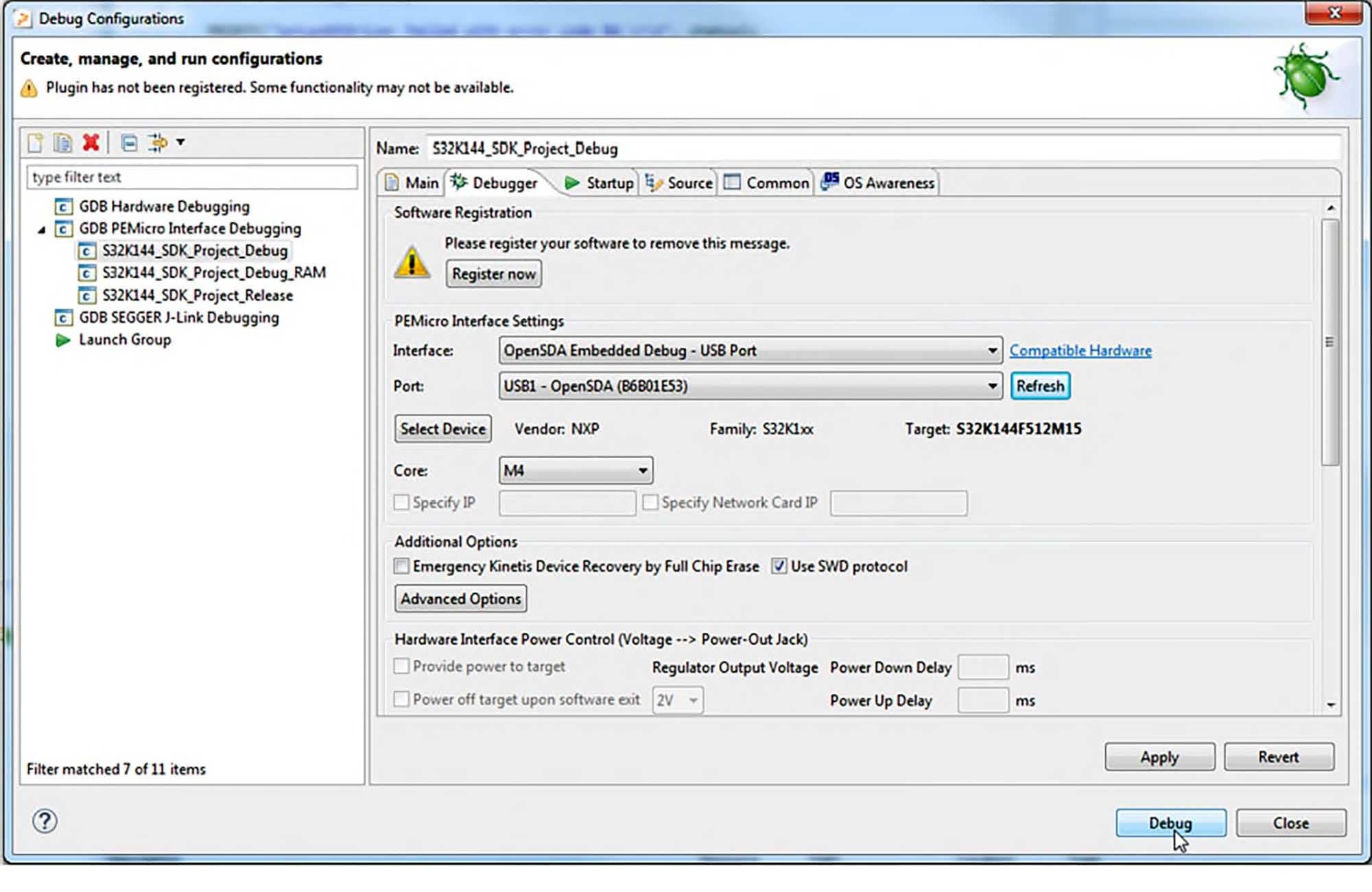Toggle Power off target upon software exit
1372x892 pixels.
click(401, 699)
